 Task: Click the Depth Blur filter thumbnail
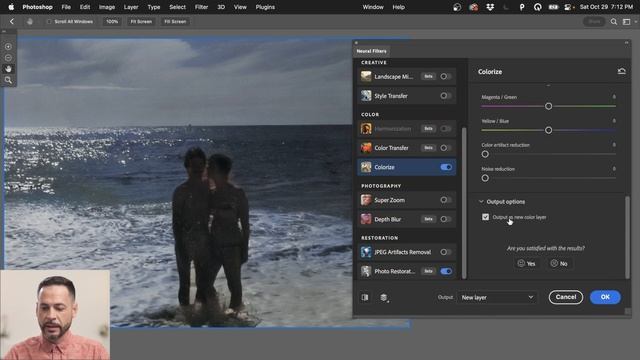click(x=366, y=219)
